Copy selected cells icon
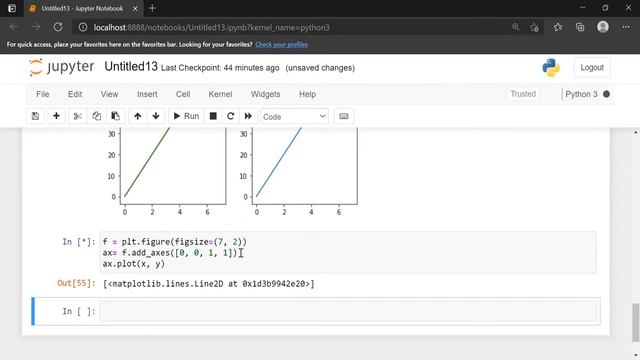 [x=97, y=116]
